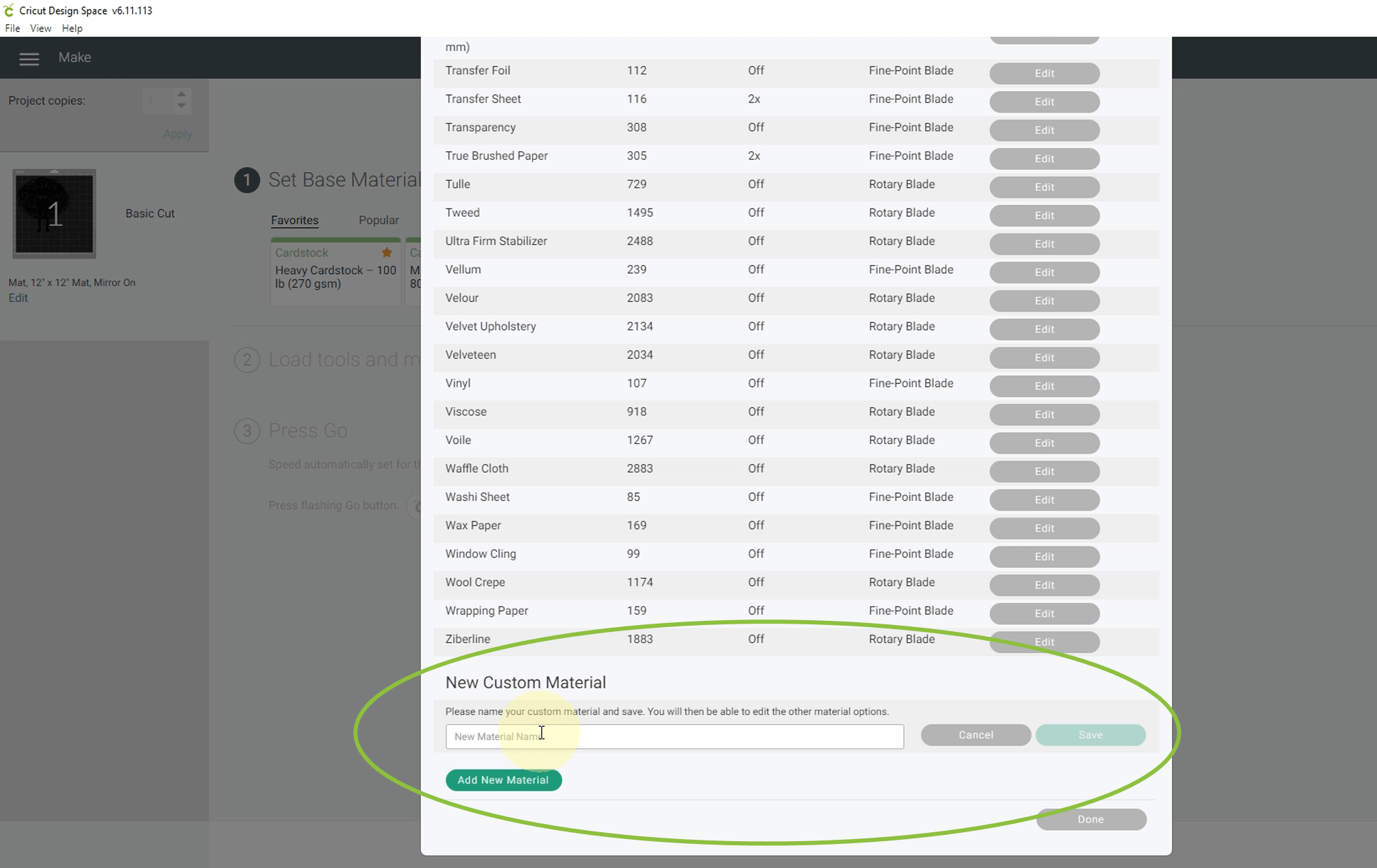Click Done to close materials list

[x=1091, y=819]
